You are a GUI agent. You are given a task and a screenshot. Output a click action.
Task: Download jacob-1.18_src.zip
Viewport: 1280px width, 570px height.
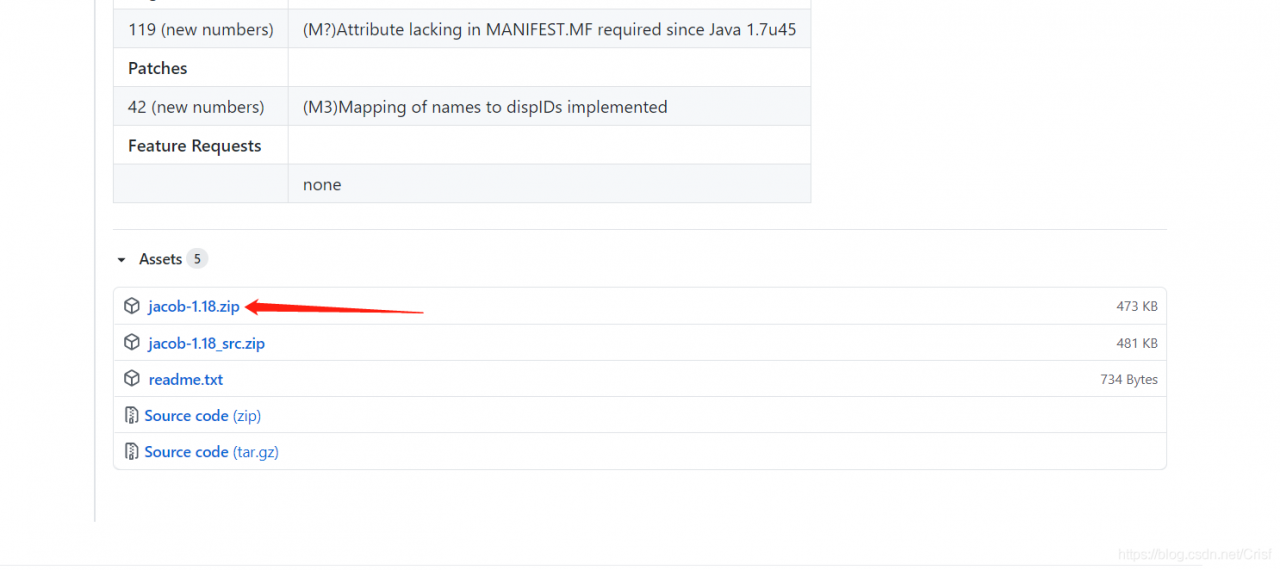(207, 343)
